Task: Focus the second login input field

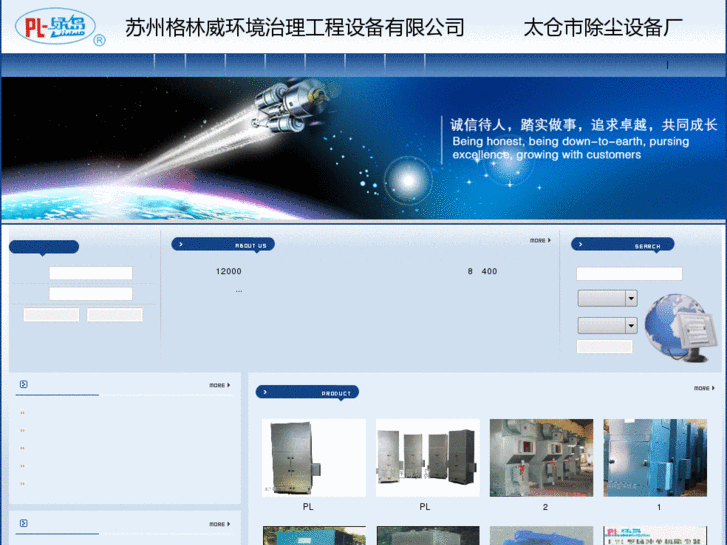Action: [x=91, y=294]
